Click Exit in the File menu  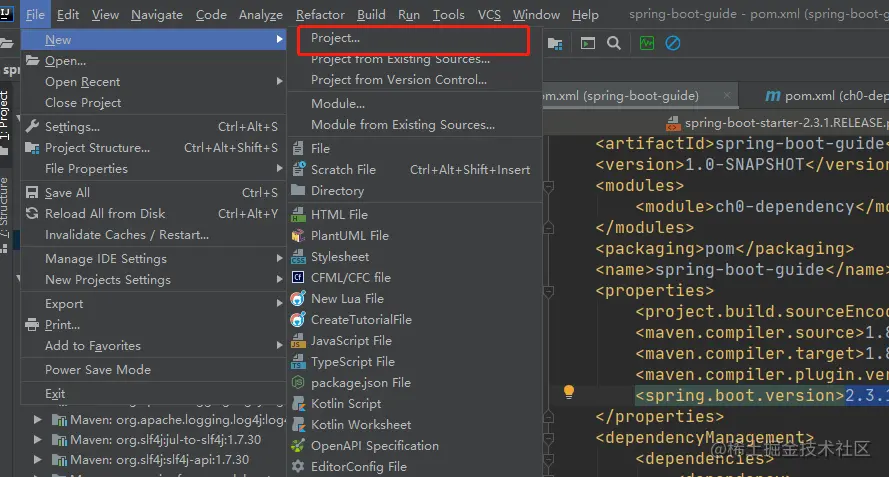pos(153,394)
